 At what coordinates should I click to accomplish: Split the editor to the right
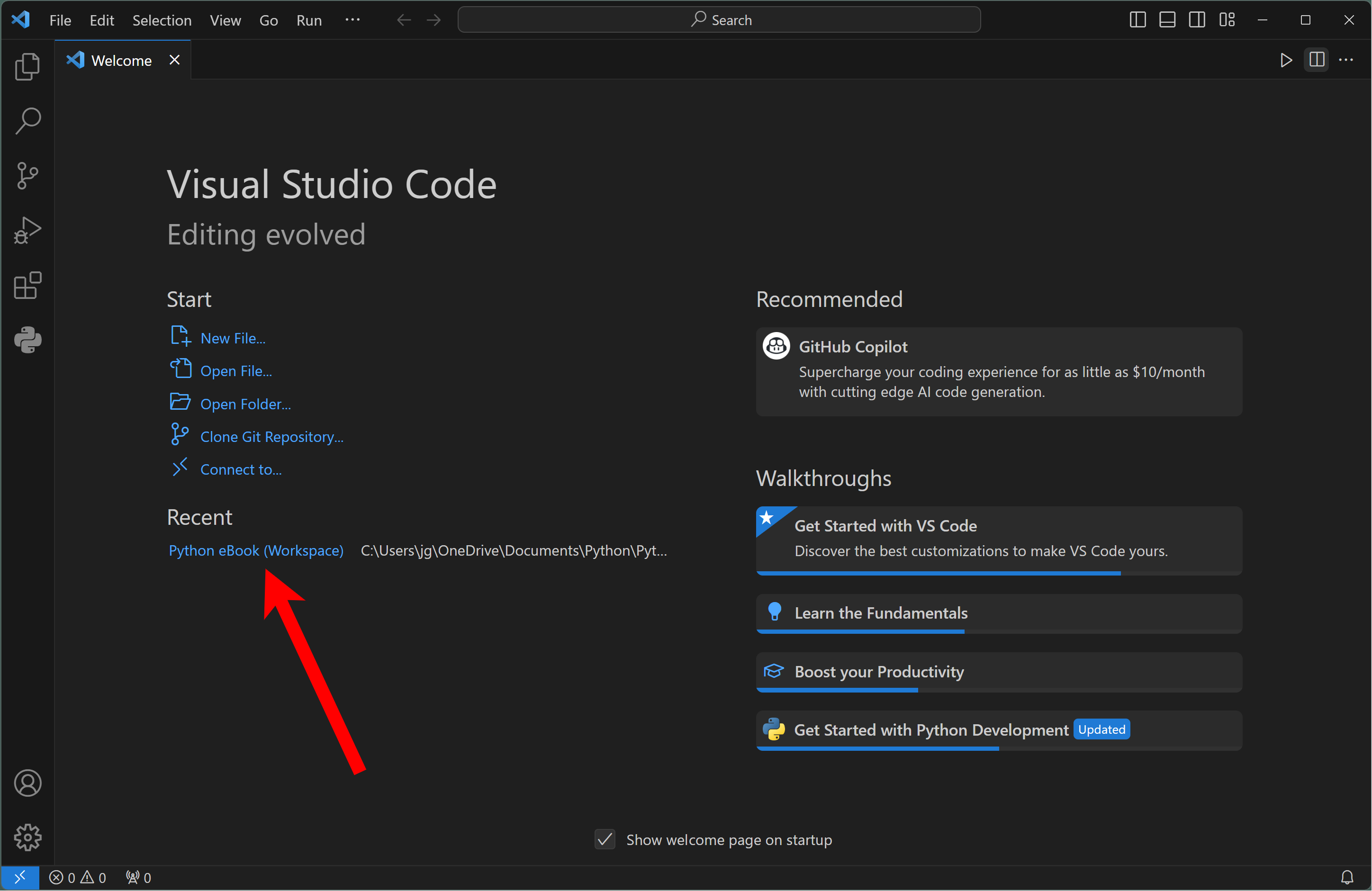(x=1317, y=60)
